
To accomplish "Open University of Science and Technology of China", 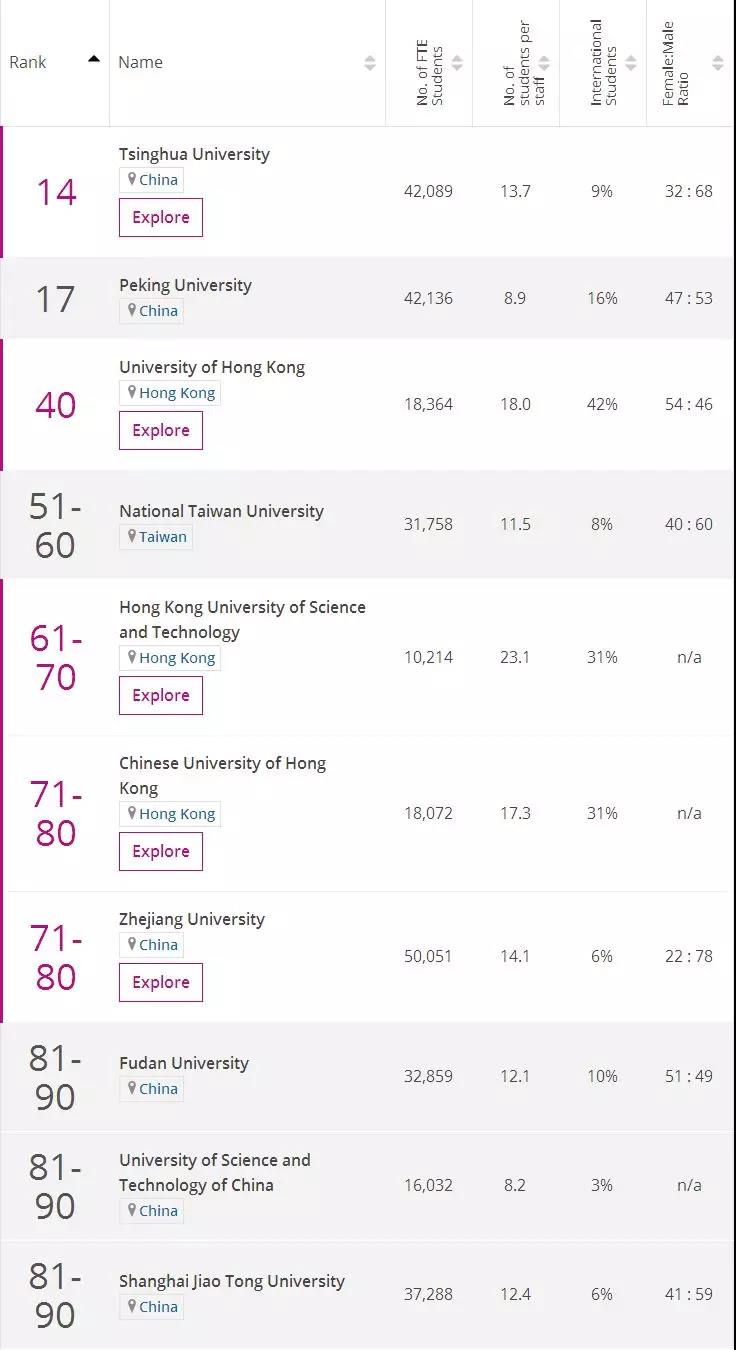I will point(215,1172).
